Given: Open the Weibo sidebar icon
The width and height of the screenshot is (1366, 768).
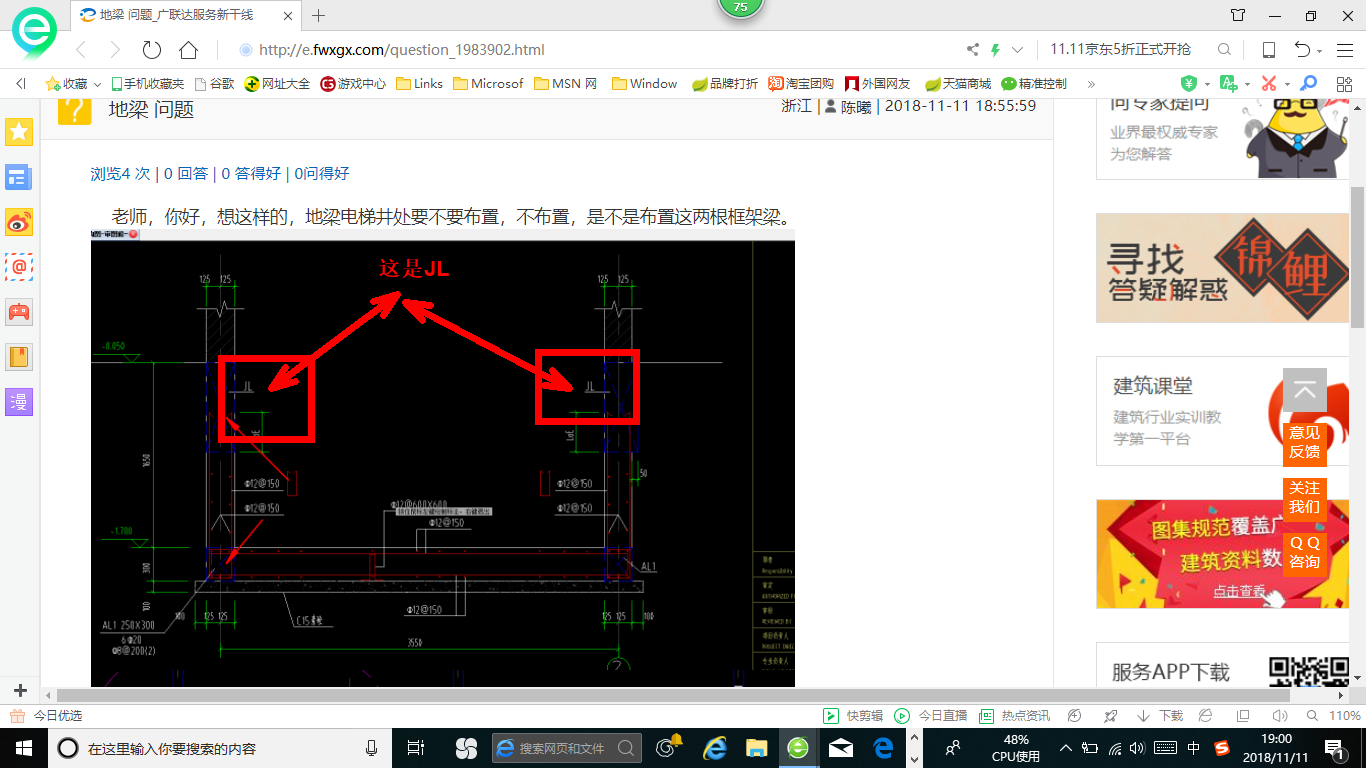Looking at the screenshot, I should coord(19,223).
